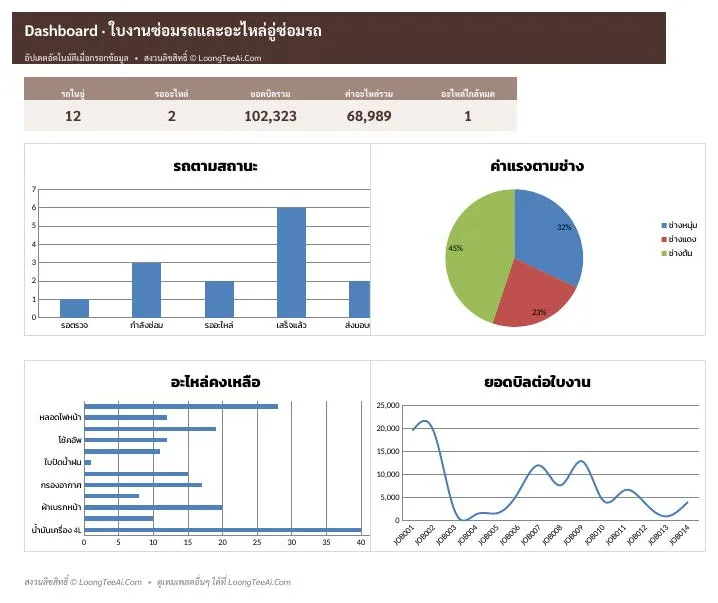Click the footer copyright LoongTeeAi.Com text
Image resolution: width=718 pixels, height=603 pixels.
tap(83, 582)
